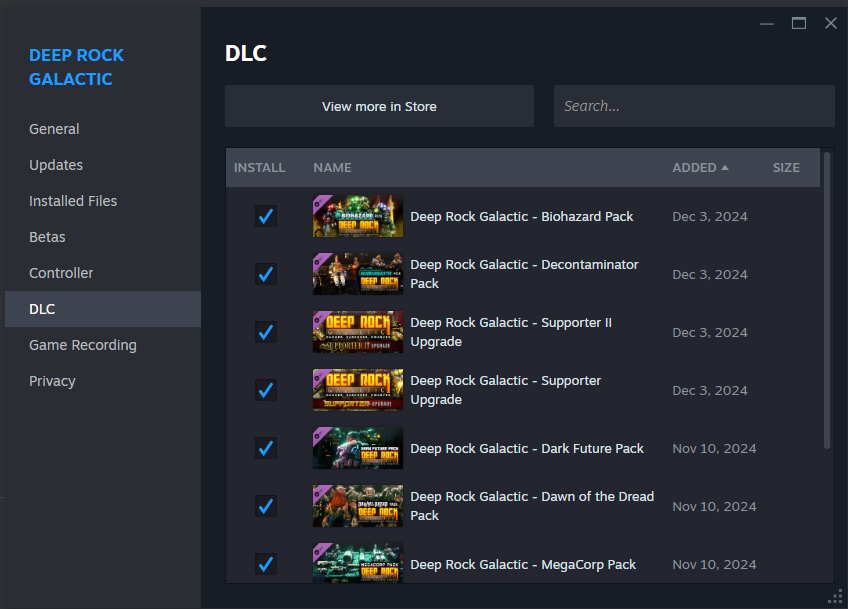Viewport: 848px width, 609px height.
Task: Go to Game Recording settings
Action: [x=83, y=345]
